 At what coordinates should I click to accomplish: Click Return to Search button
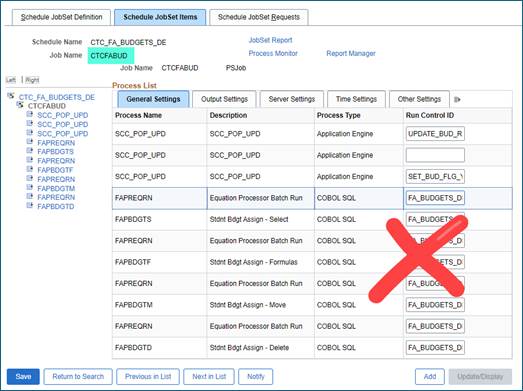(78, 377)
